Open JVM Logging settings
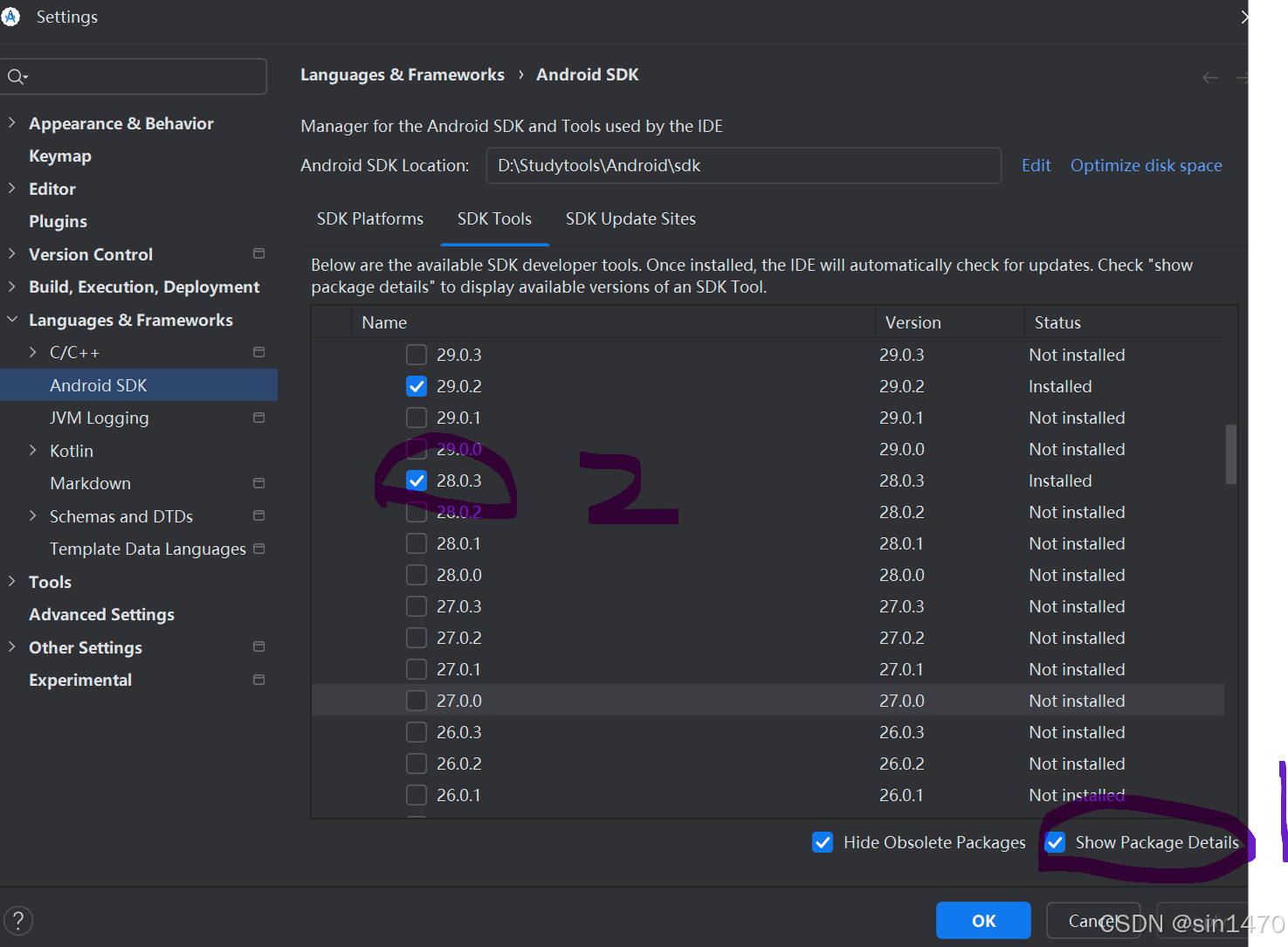This screenshot has height=947, width=1288. point(100,418)
